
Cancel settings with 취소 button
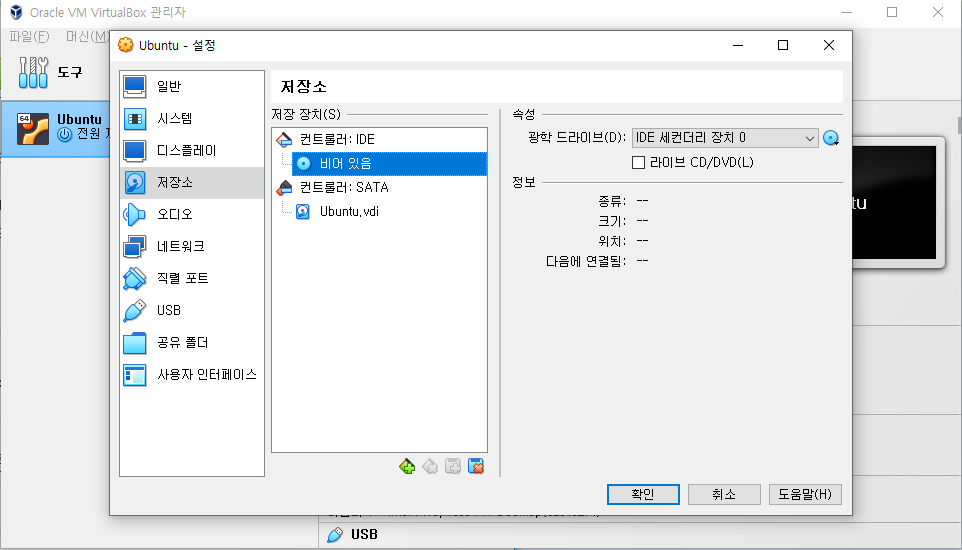click(724, 494)
